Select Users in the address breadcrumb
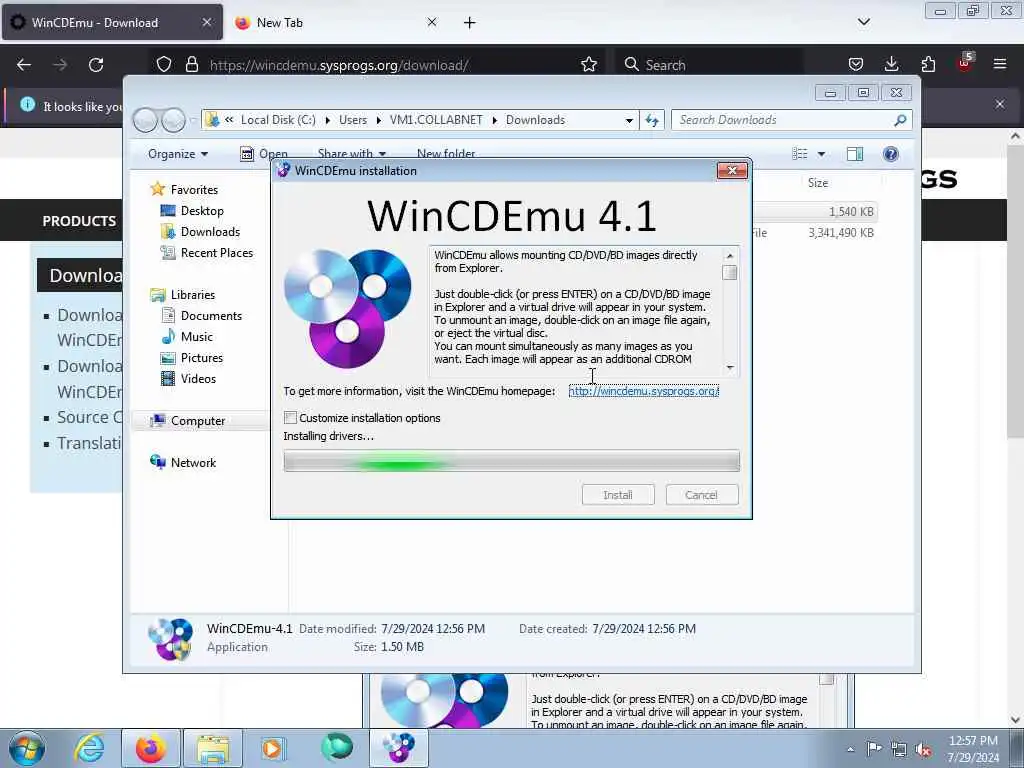This screenshot has width=1024, height=768. click(353, 120)
